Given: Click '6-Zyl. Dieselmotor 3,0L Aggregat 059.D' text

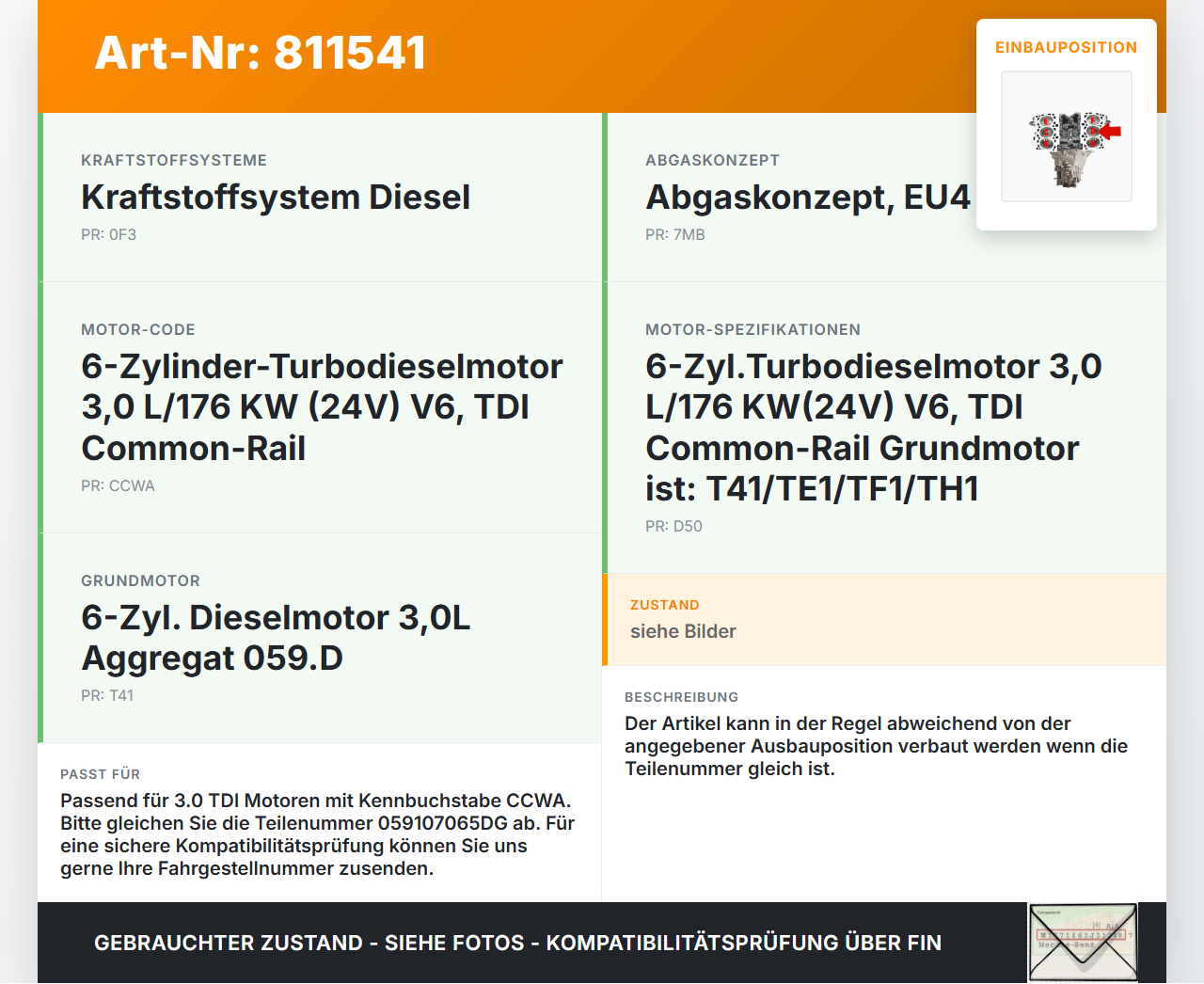Looking at the screenshot, I should pos(276,638).
